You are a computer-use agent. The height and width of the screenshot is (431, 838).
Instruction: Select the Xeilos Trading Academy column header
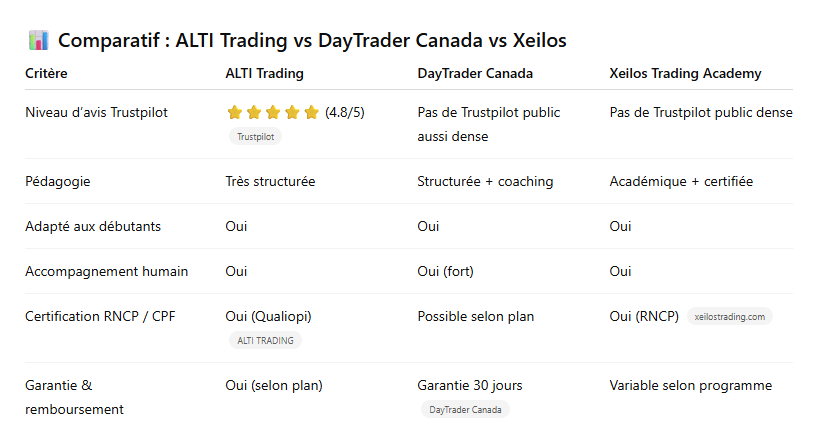pos(685,73)
